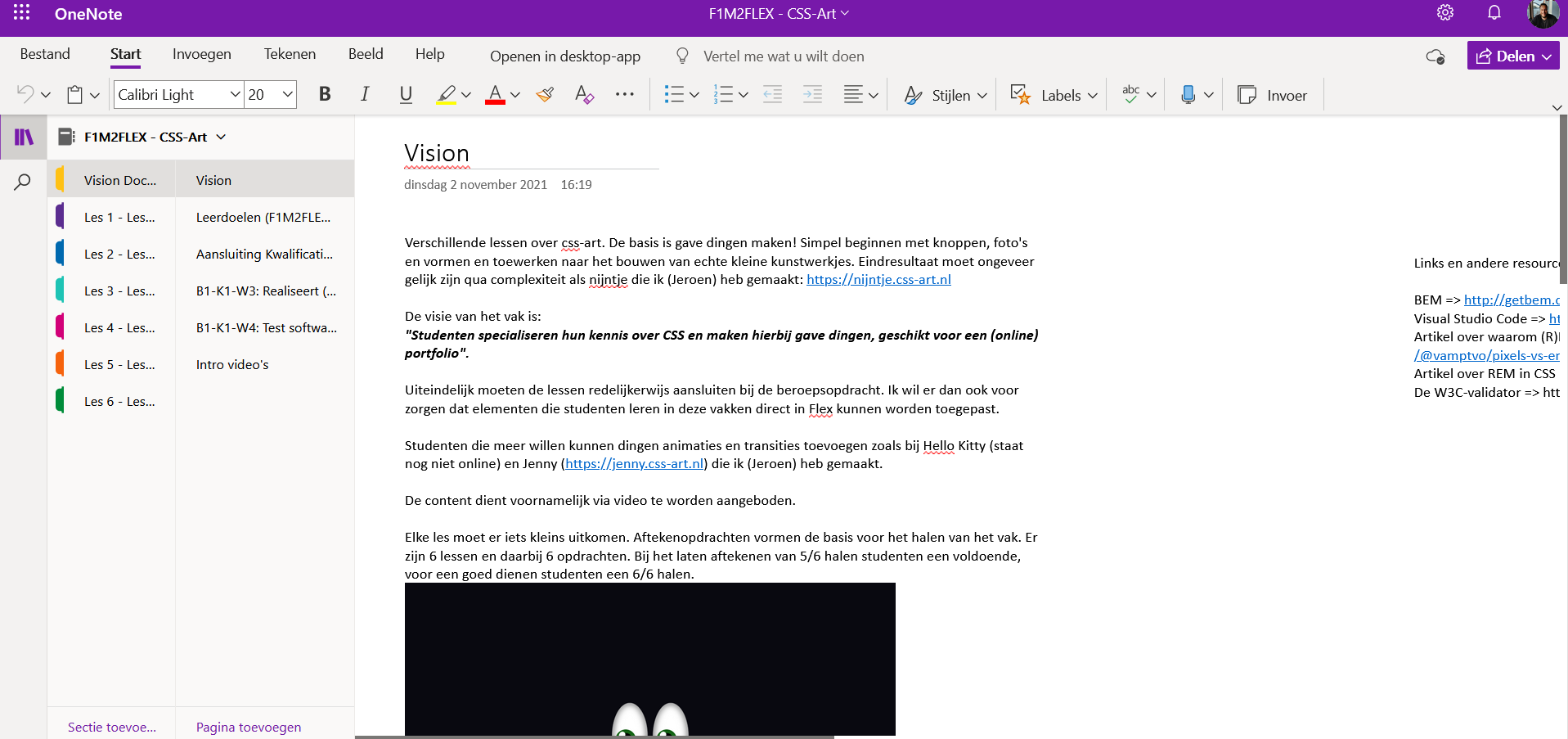Apply a bulleted list
The width and height of the screenshot is (1568, 739).
(x=674, y=95)
